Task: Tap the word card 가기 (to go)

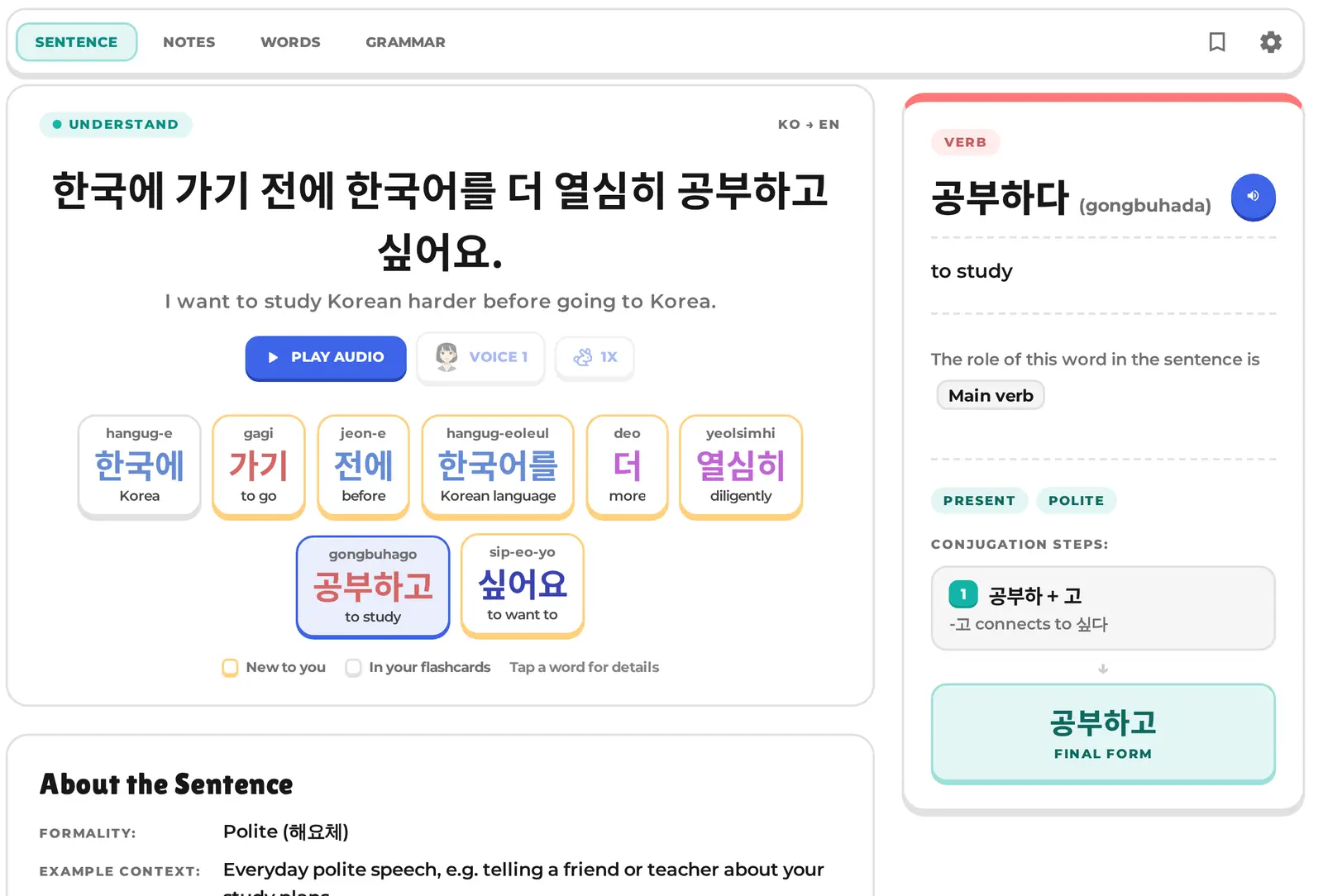Action: coord(259,466)
